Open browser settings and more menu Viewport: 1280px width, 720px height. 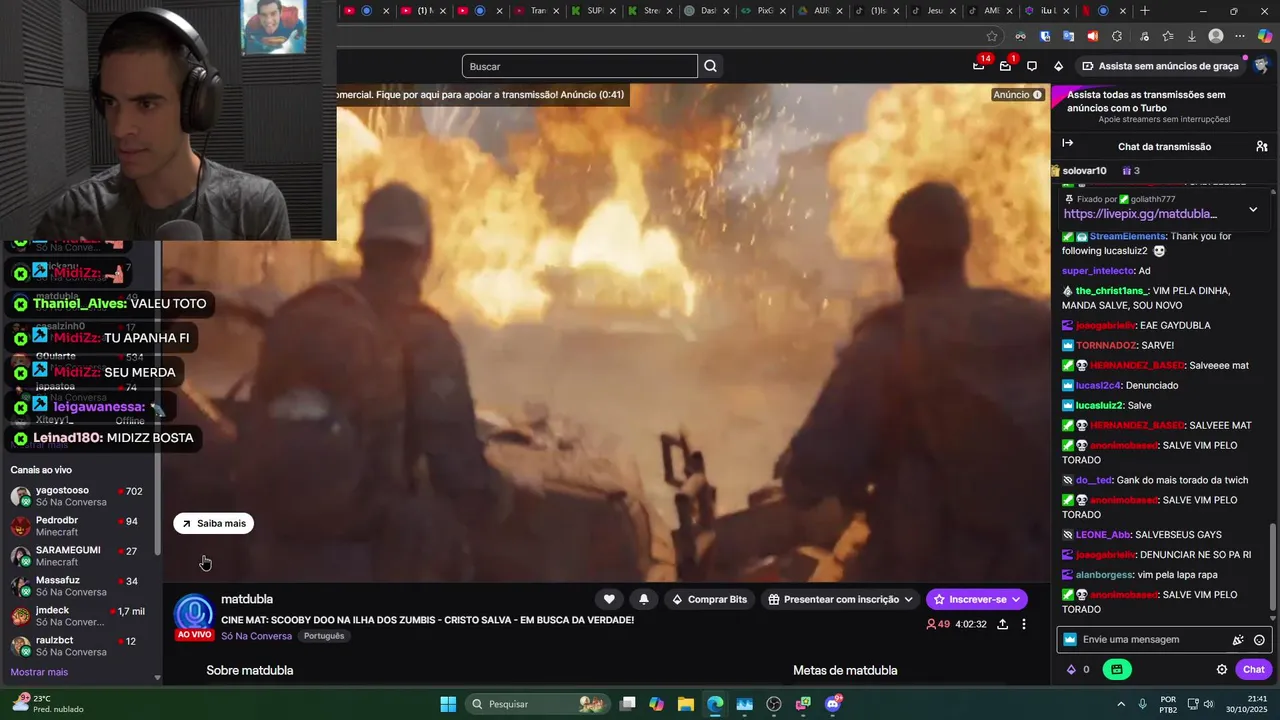pos(1241,36)
